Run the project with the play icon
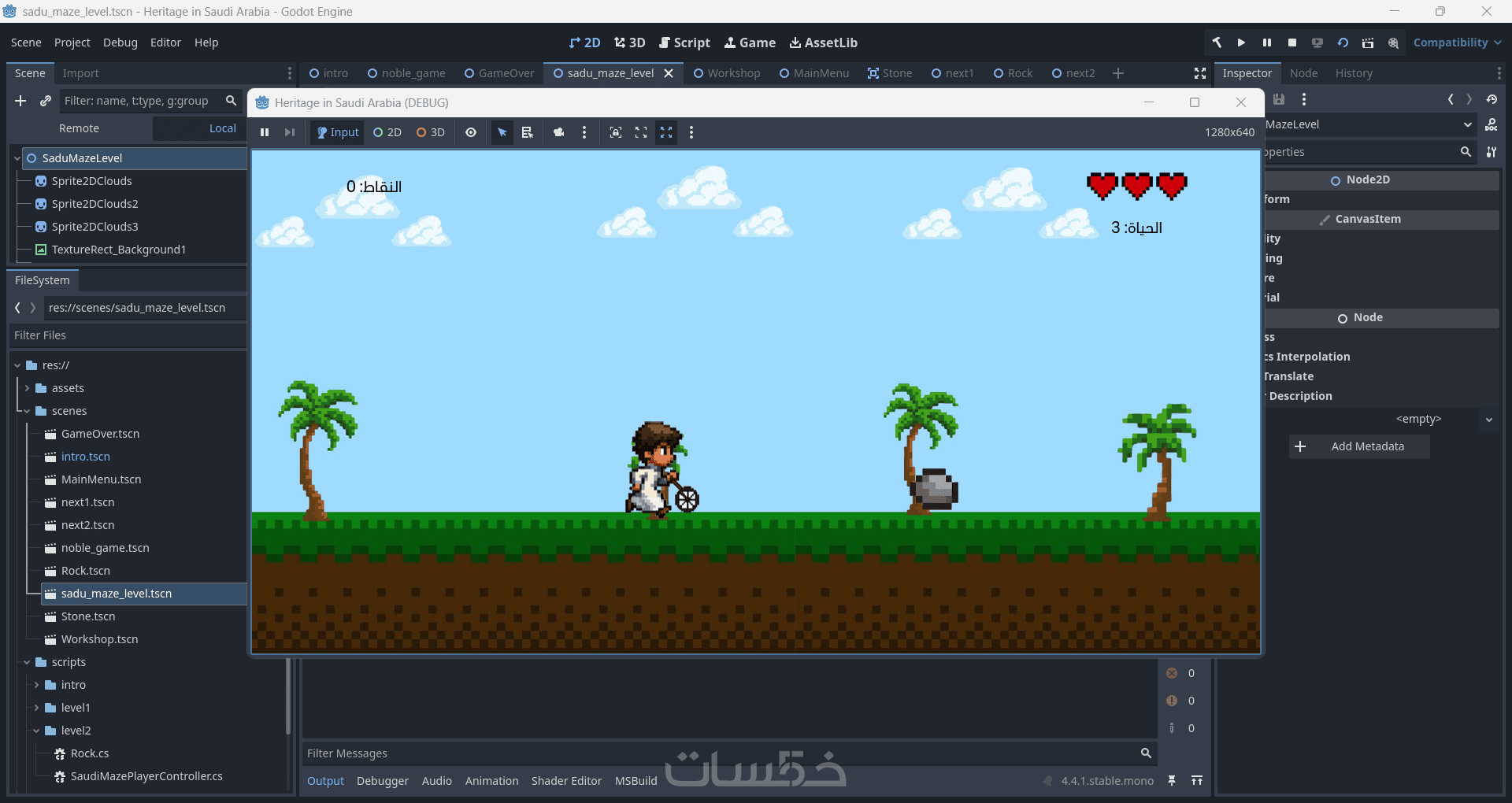Image resolution: width=1512 pixels, height=803 pixels. 1241,43
